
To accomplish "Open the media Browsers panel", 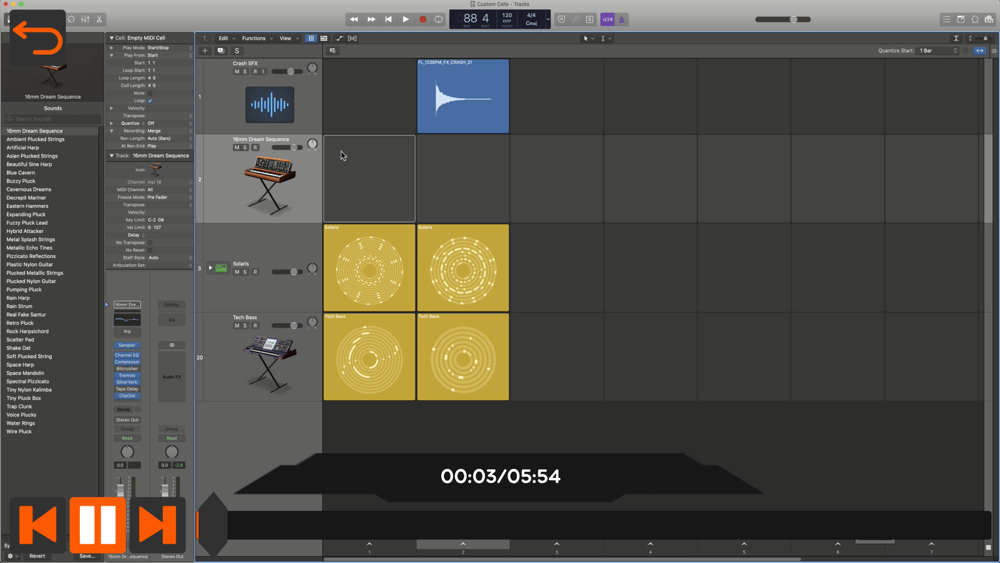I will tap(989, 19).
